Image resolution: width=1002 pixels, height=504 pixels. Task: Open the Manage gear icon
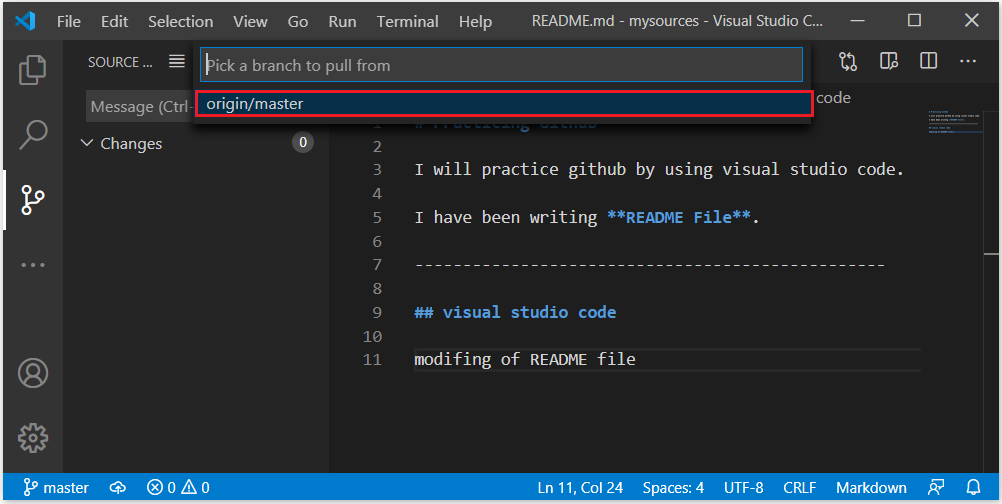click(33, 438)
